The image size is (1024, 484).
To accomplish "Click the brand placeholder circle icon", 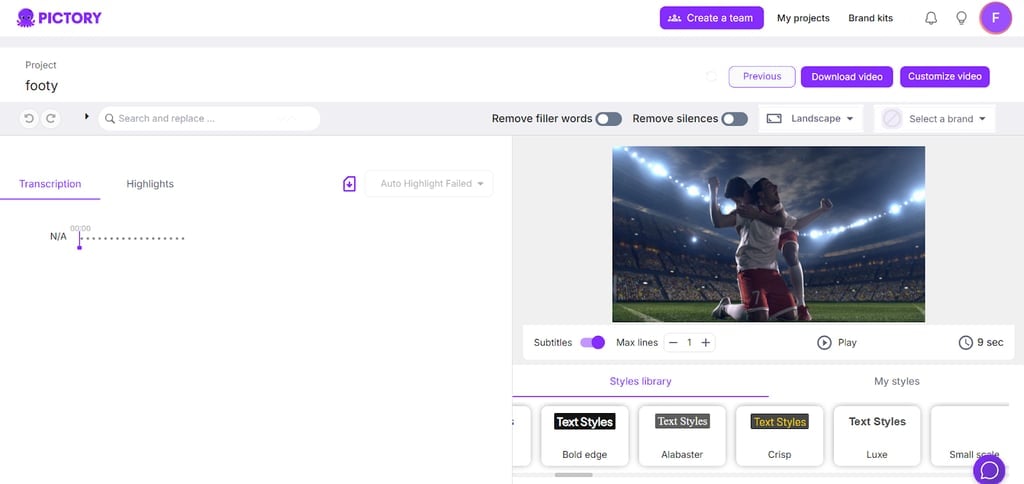I will (x=891, y=119).
